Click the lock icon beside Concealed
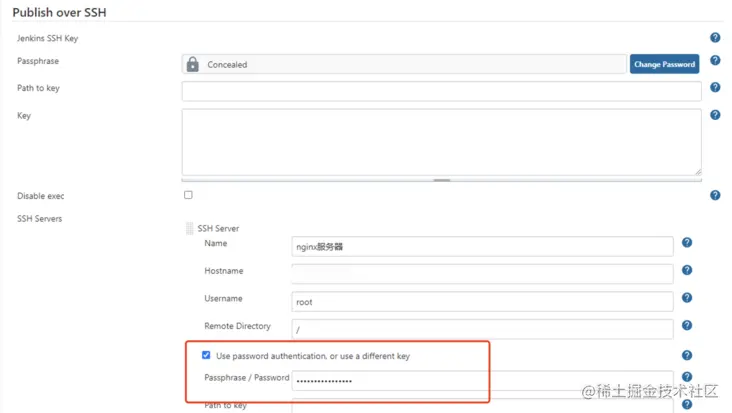This screenshot has height=413, width=732. pos(192,64)
